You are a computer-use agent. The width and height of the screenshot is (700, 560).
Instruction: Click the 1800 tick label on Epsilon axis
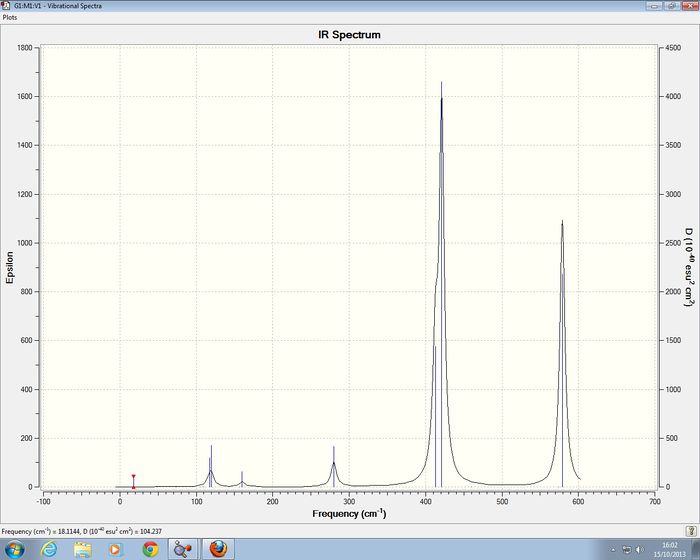pos(25,48)
